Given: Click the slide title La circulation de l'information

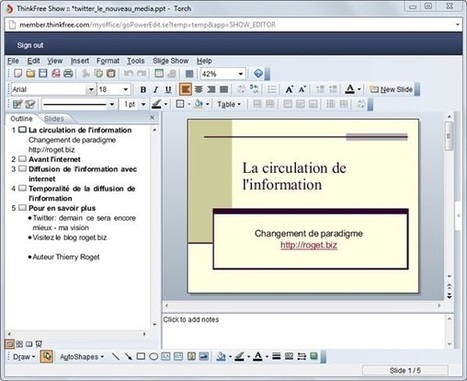Looking at the screenshot, I should (294, 176).
